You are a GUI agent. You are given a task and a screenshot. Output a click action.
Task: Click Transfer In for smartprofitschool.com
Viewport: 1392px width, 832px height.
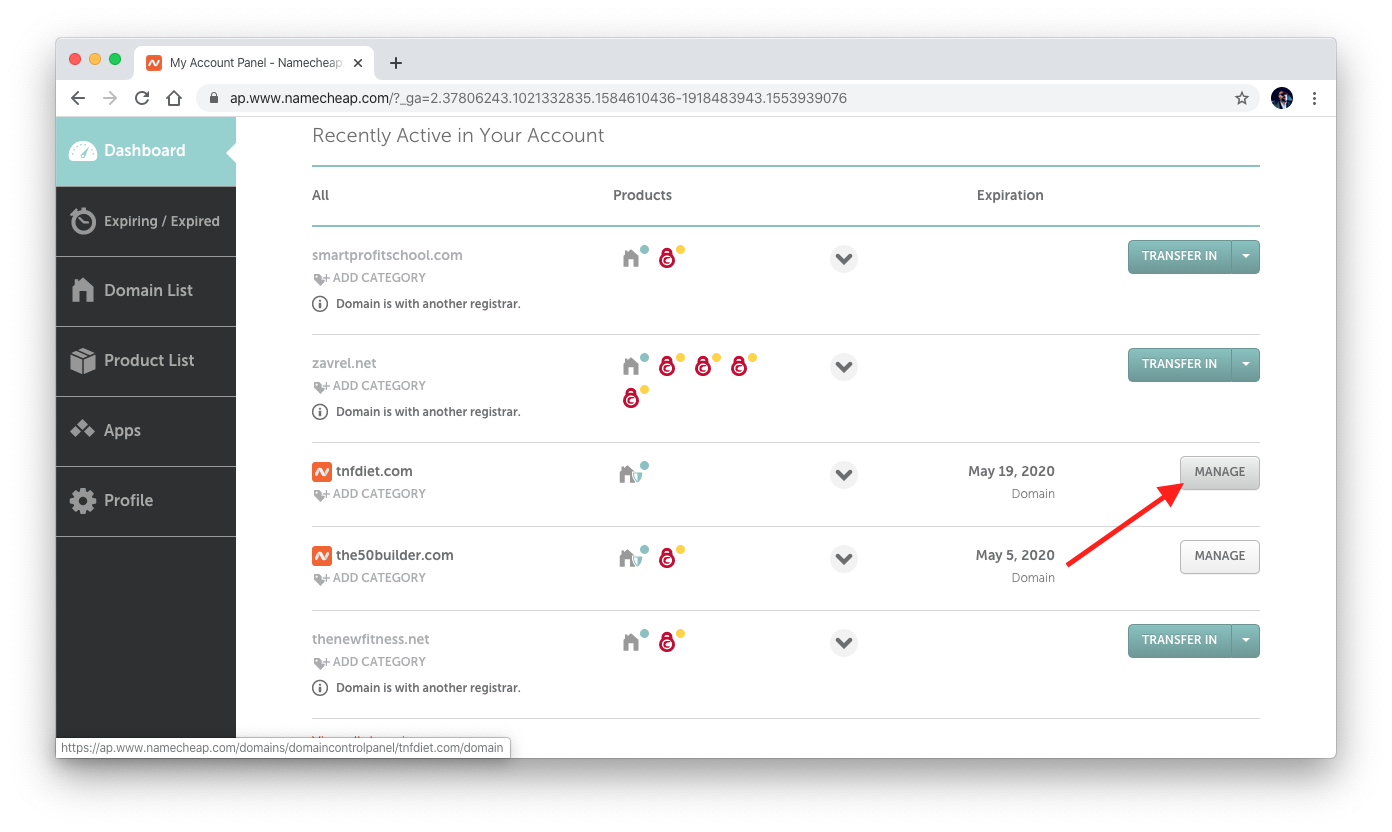[x=1180, y=256]
